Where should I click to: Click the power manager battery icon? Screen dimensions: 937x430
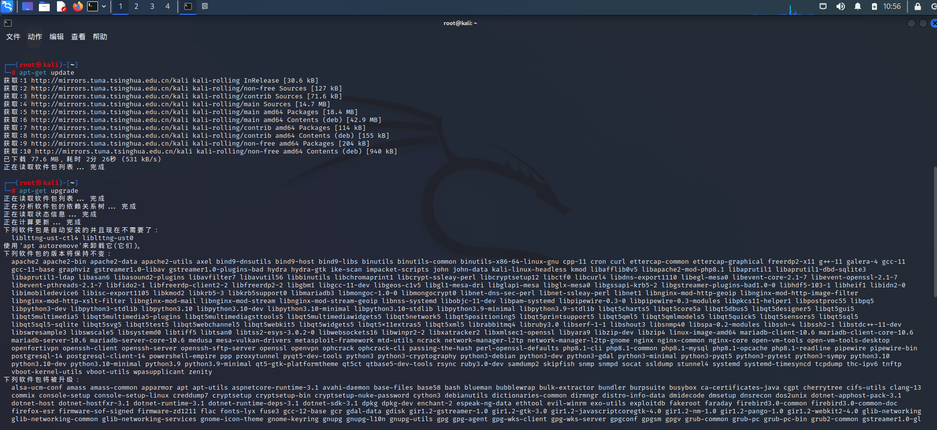875,7
